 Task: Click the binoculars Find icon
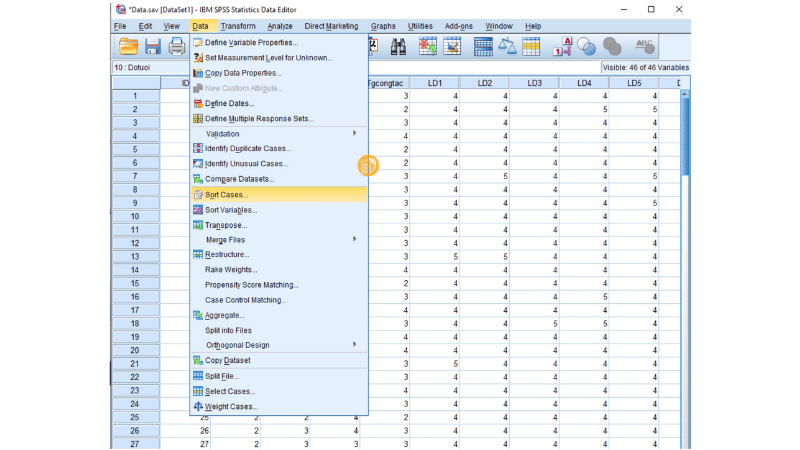398,46
